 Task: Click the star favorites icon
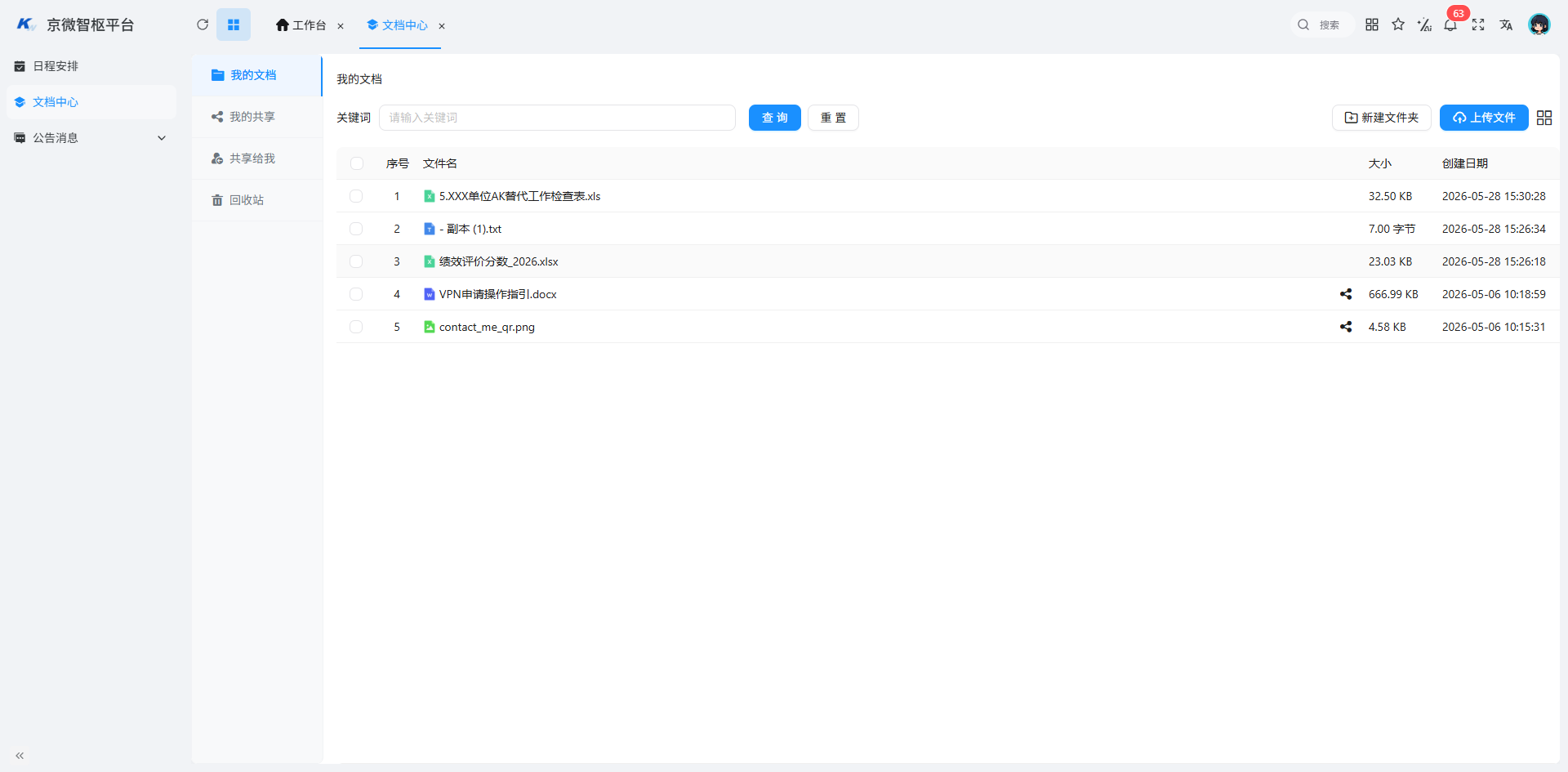pos(1398,25)
